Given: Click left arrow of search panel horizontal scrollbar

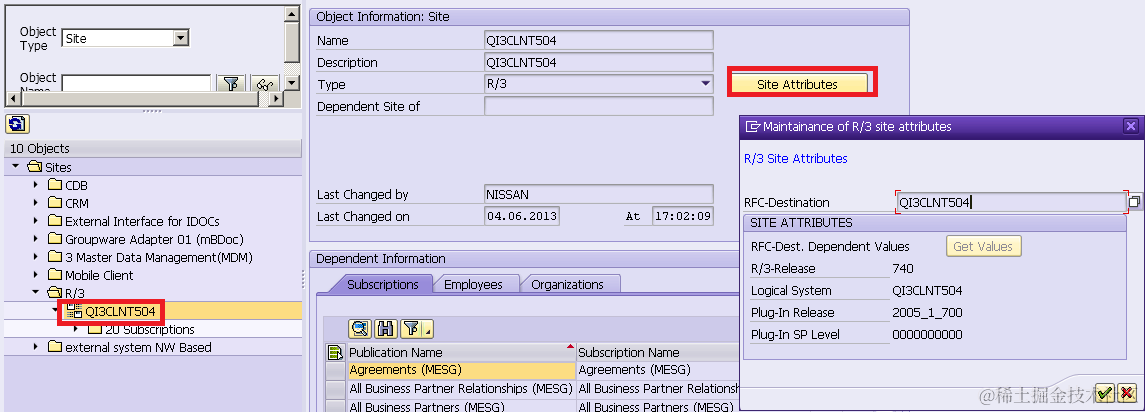Looking at the screenshot, I should (13, 98).
